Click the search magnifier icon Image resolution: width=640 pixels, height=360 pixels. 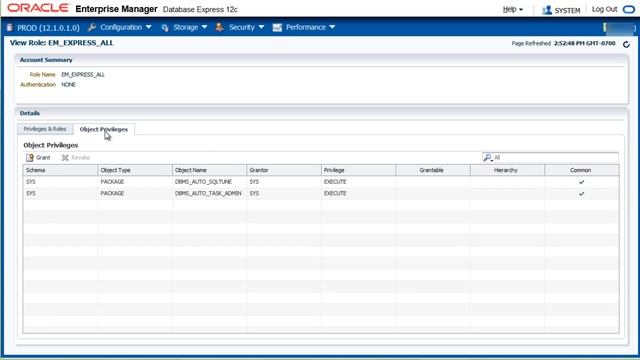coord(487,158)
